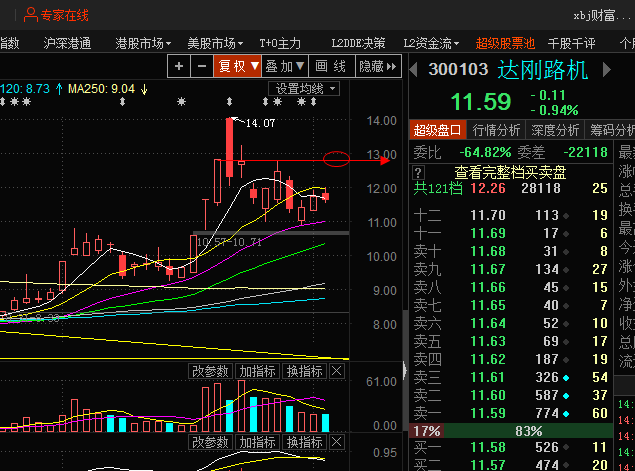Open the 复权 dropdown

tap(237, 66)
